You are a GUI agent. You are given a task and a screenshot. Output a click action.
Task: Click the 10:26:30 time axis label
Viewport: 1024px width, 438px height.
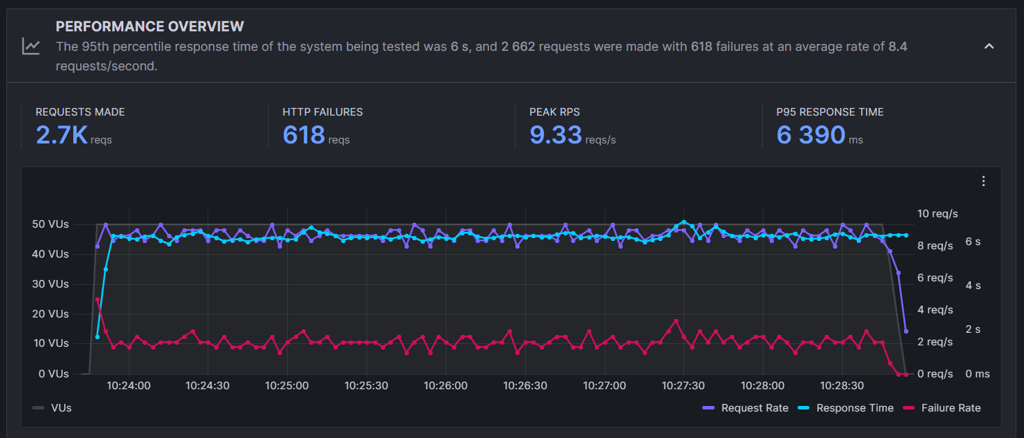526,386
